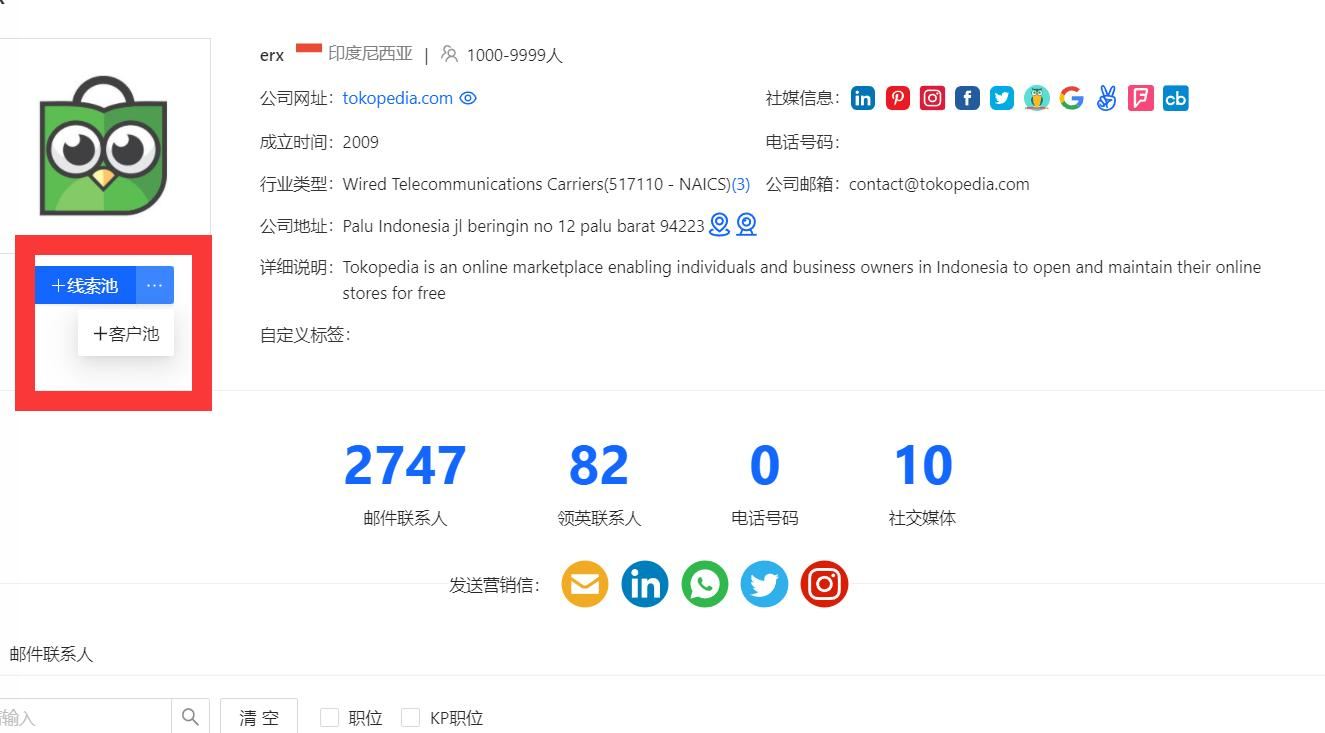
Task: Click the Indonesia flag country label
Action: (x=354, y=53)
